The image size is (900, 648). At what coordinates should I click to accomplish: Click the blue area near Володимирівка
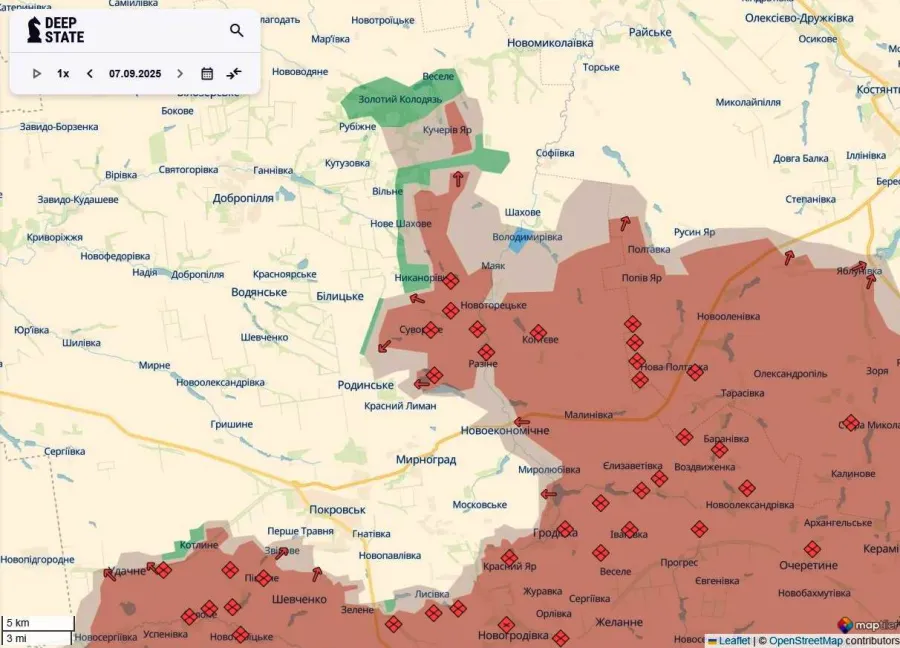[514, 243]
